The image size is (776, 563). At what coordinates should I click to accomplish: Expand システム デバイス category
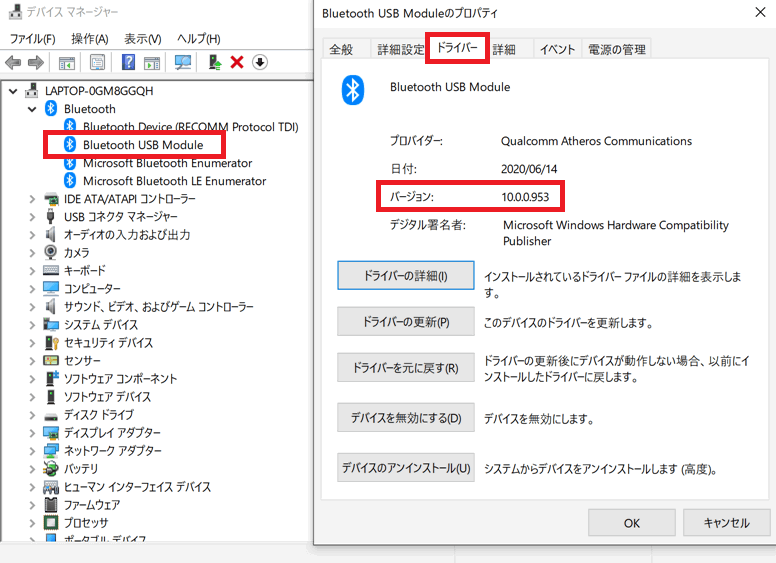(x=32, y=326)
